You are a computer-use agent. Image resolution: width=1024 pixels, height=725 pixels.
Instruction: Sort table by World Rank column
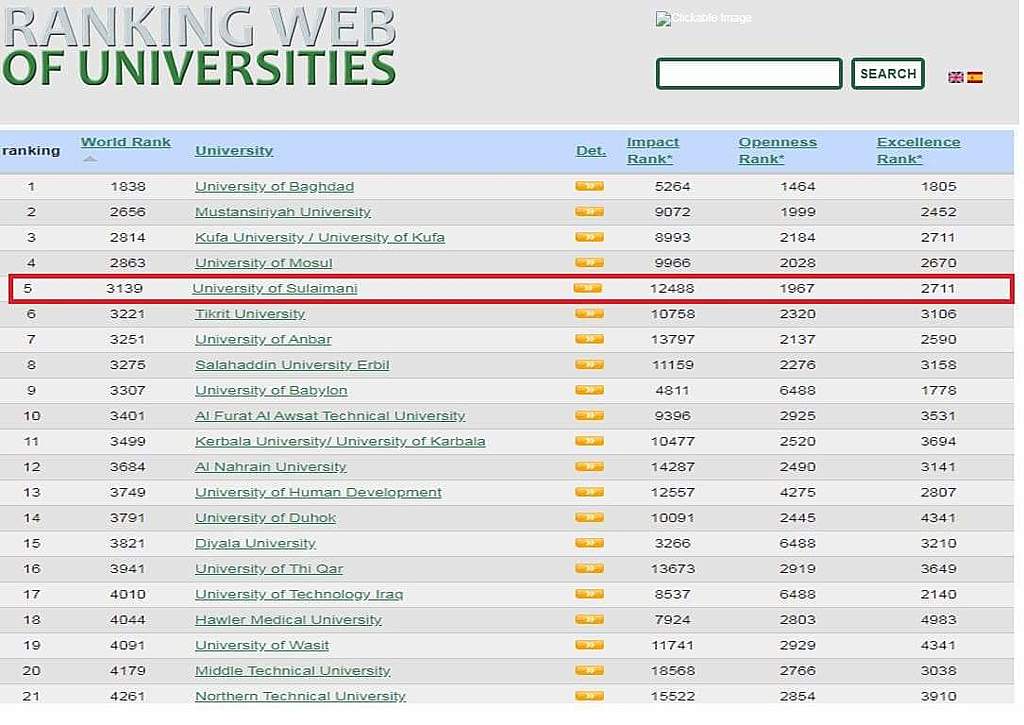tap(125, 142)
